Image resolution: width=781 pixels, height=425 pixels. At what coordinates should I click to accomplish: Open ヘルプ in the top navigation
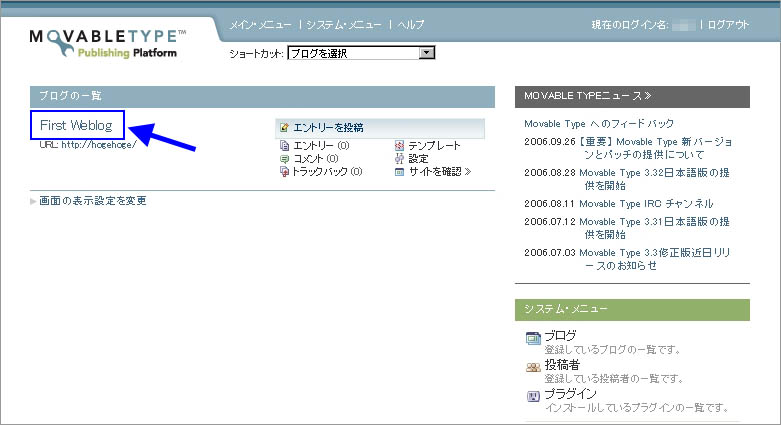point(411,24)
